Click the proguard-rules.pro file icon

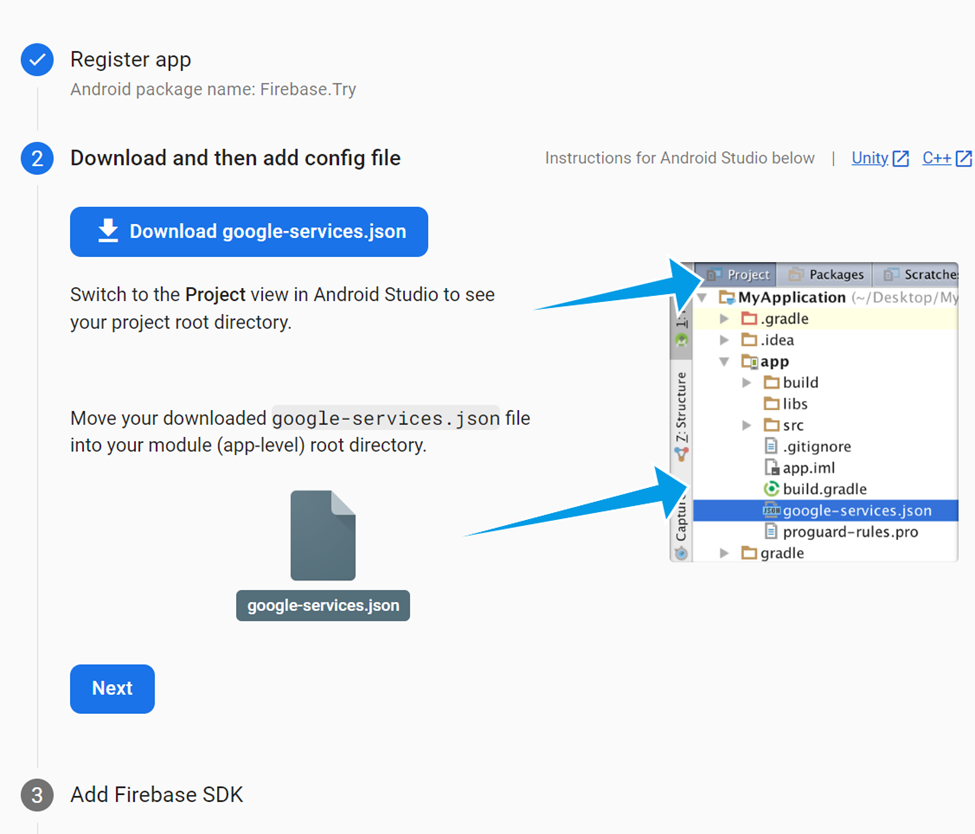pyautogui.click(x=771, y=531)
